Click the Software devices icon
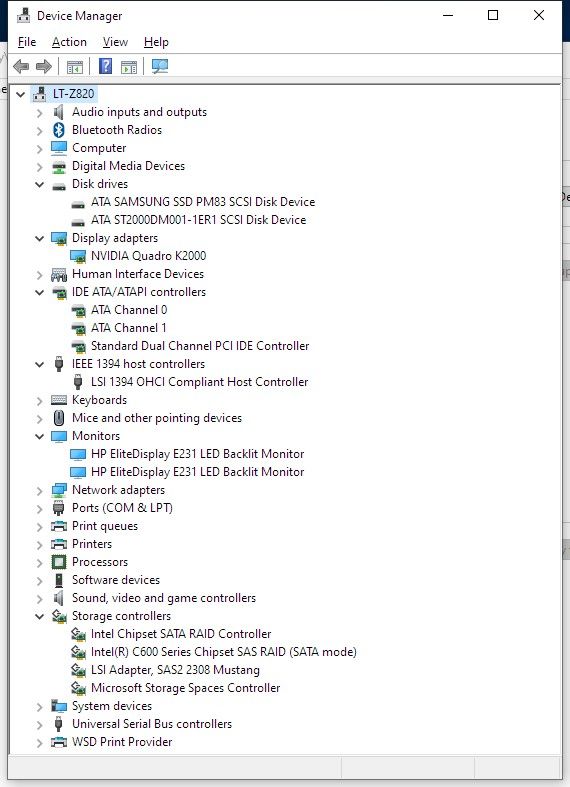Image resolution: width=570 pixels, height=787 pixels. [x=59, y=580]
